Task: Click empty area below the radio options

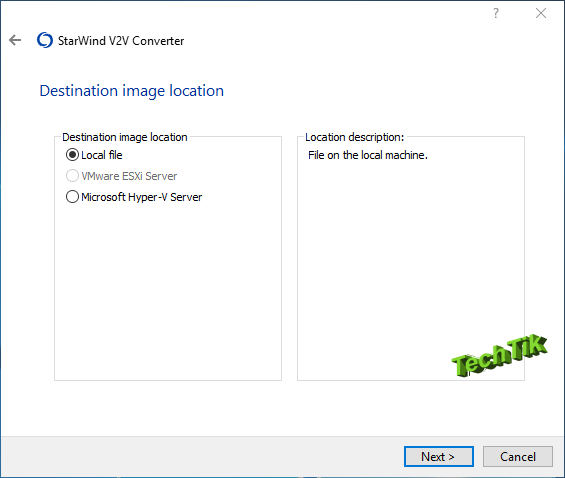Action: click(x=168, y=288)
